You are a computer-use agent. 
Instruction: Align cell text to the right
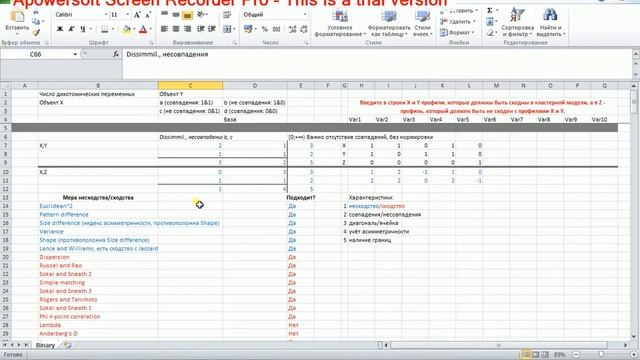[187, 29]
